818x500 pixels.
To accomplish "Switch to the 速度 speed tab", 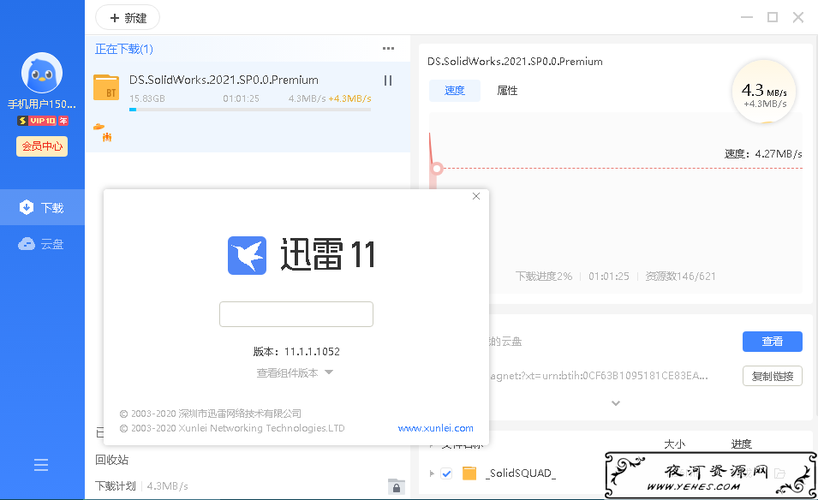I will coord(454,90).
